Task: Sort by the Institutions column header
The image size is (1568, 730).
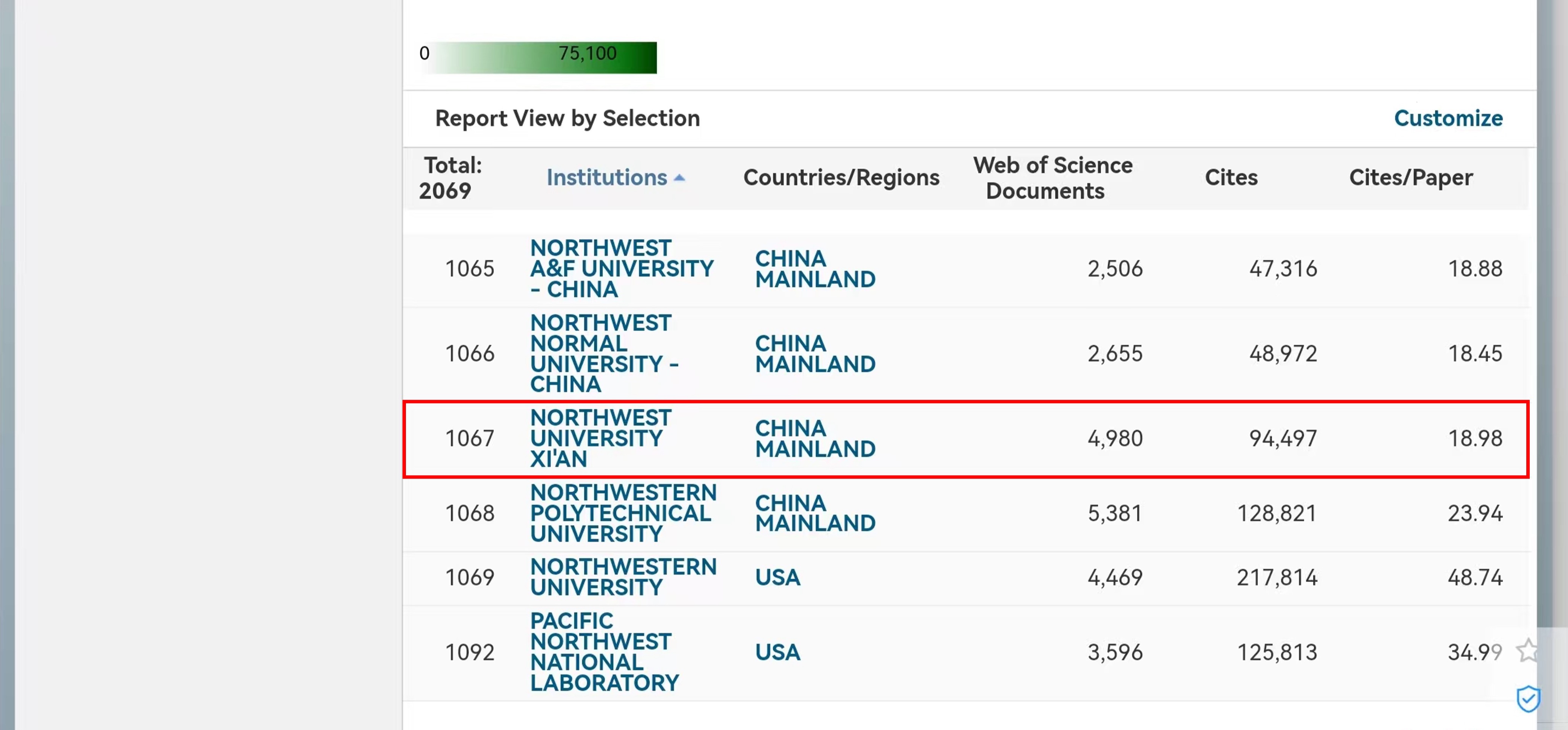Action: [606, 178]
